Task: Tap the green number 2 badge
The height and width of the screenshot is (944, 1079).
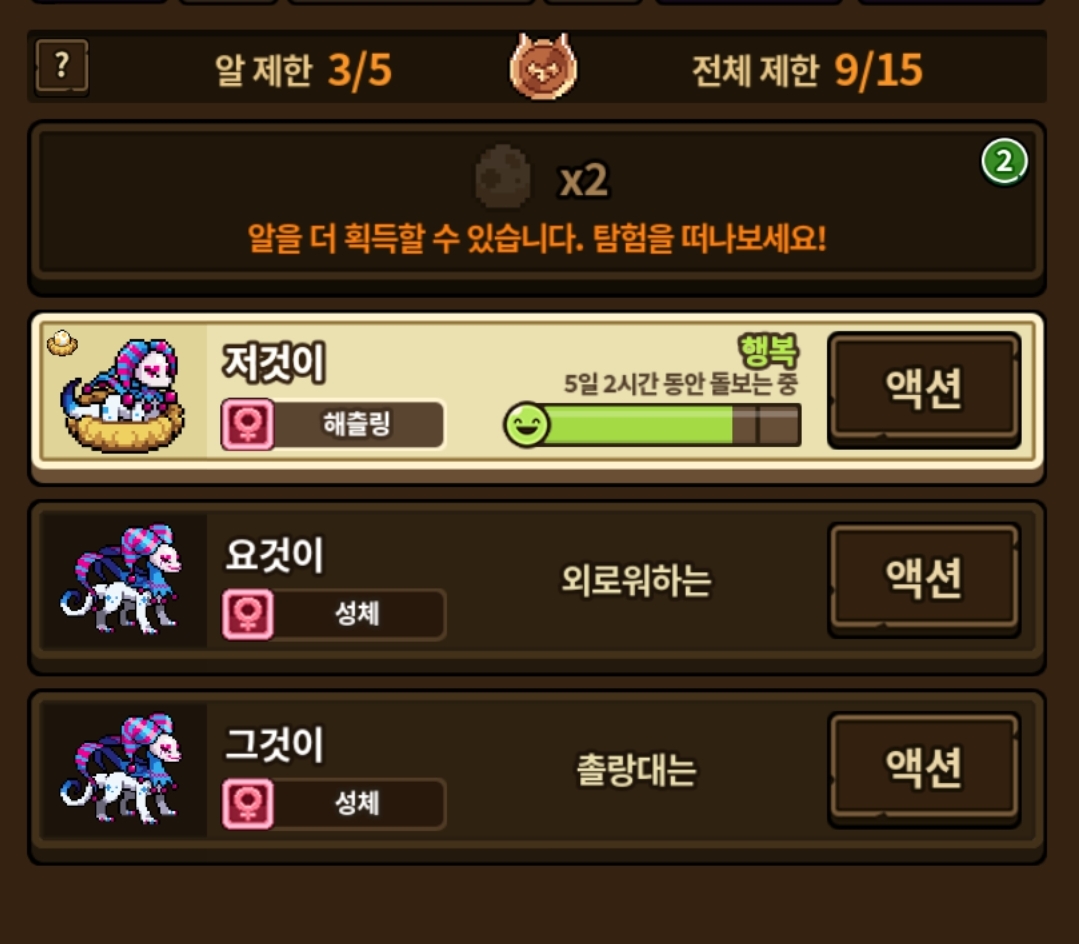Action: 1004,162
